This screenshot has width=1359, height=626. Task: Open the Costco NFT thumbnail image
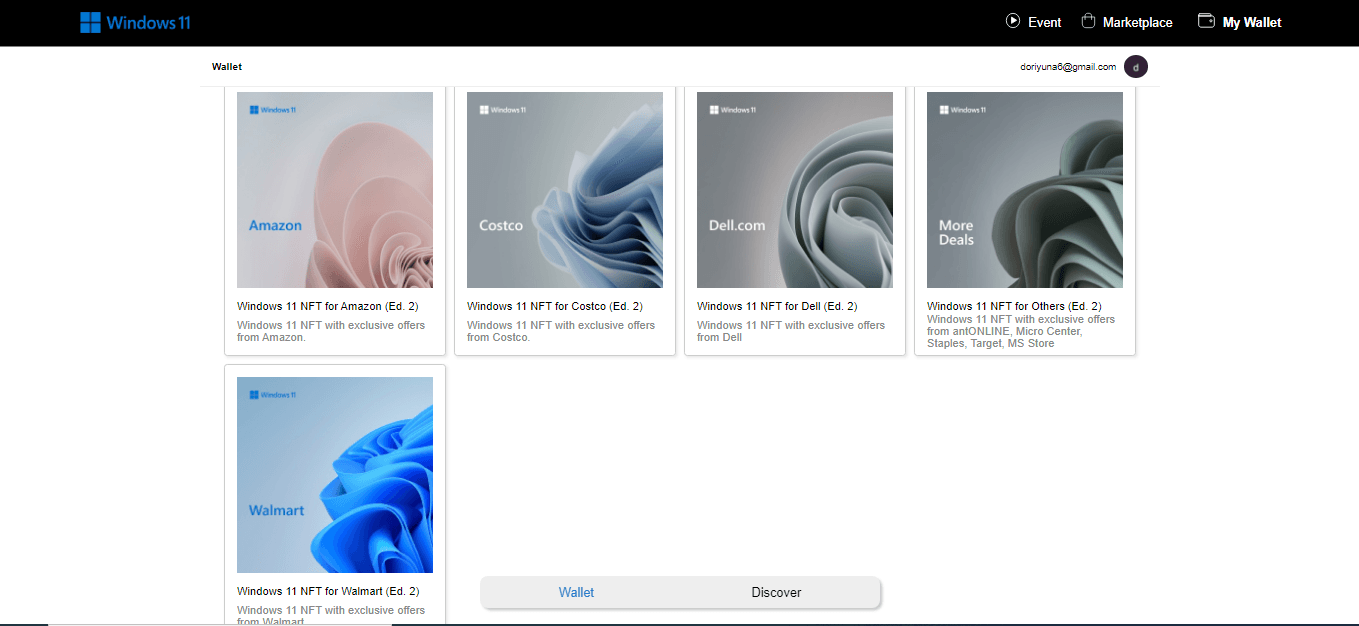tap(565, 190)
